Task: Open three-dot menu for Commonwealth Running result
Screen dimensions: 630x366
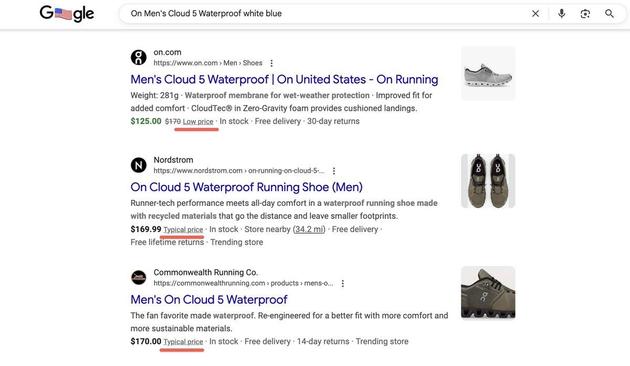Action: pyautogui.click(x=343, y=283)
